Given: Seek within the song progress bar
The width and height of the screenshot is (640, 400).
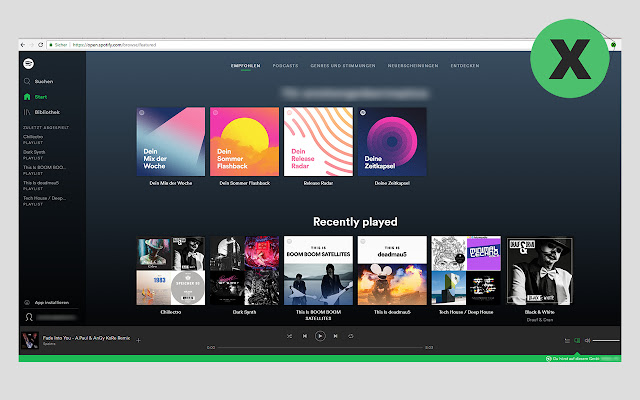Looking at the screenshot, I should (320, 348).
